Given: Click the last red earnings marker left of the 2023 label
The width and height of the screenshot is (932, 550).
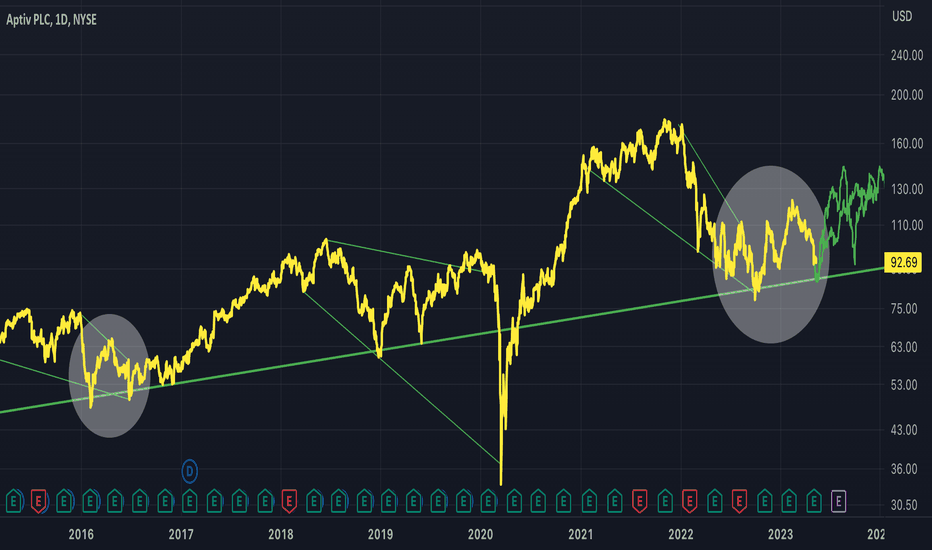Looking at the screenshot, I should [739, 501].
